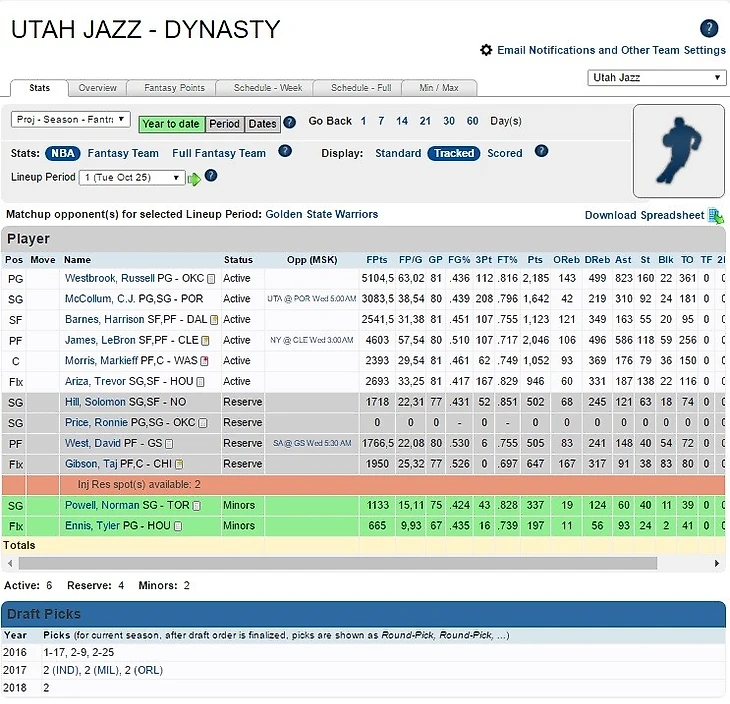Go back 60 days

pos(473,121)
